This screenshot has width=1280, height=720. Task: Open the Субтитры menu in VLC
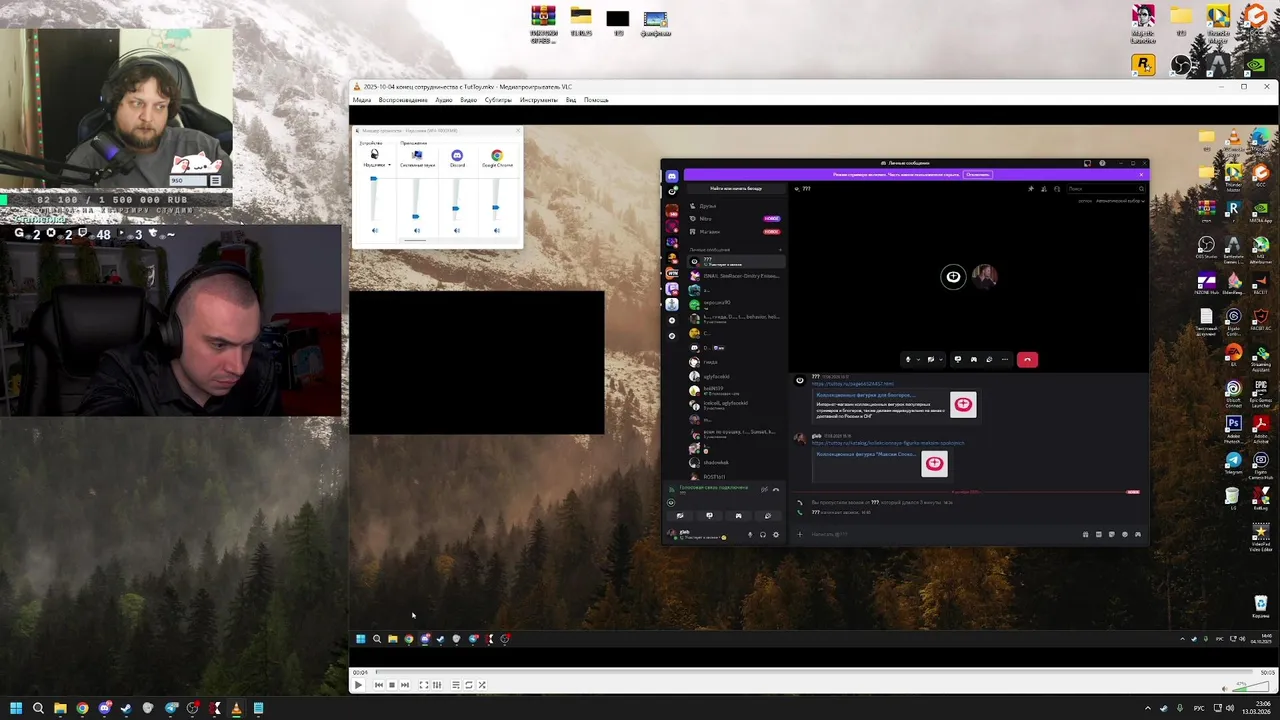pyautogui.click(x=498, y=100)
